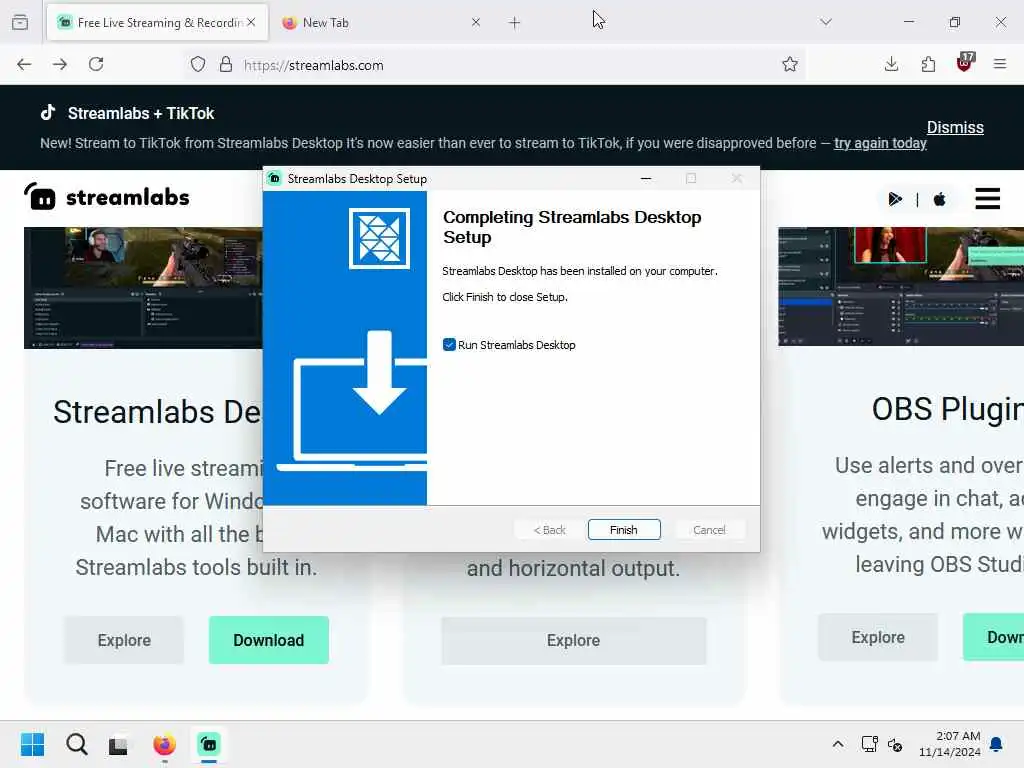Open a new browser tab
The image size is (1024, 768).
pos(515,23)
